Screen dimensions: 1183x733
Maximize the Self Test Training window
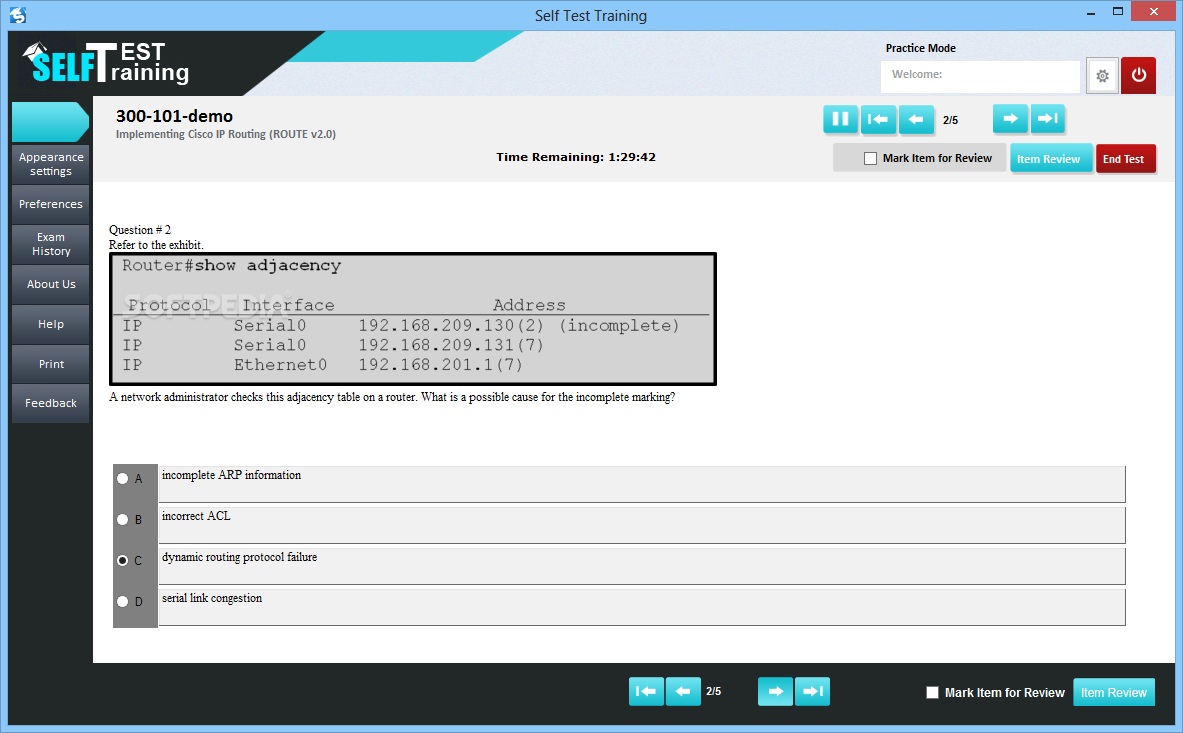[1118, 12]
